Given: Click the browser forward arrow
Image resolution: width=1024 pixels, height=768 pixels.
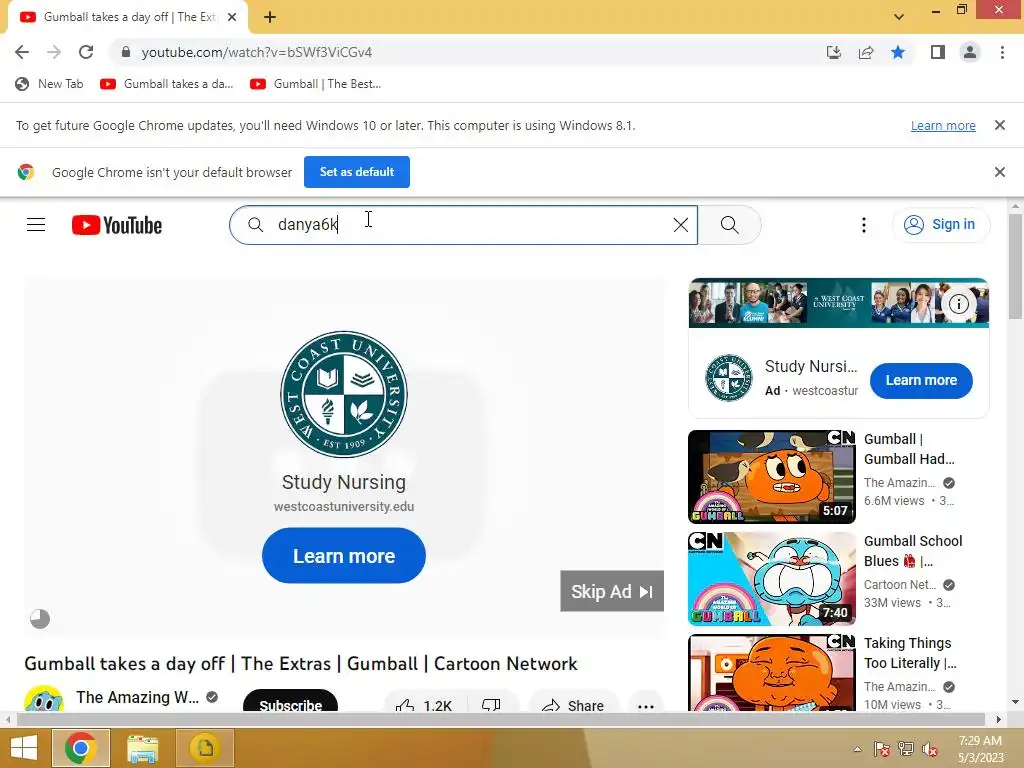Looking at the screenshot, I should (x=54, y=52).
